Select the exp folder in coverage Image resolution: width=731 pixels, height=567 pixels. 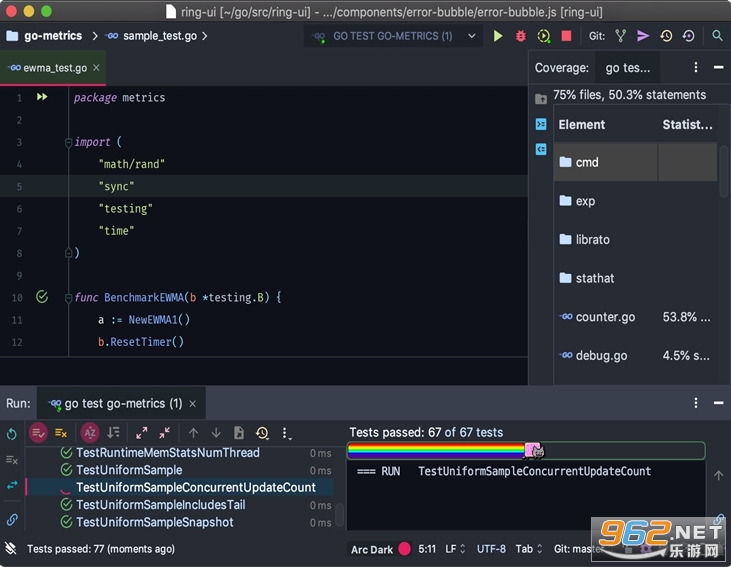(x=635, y=201)
